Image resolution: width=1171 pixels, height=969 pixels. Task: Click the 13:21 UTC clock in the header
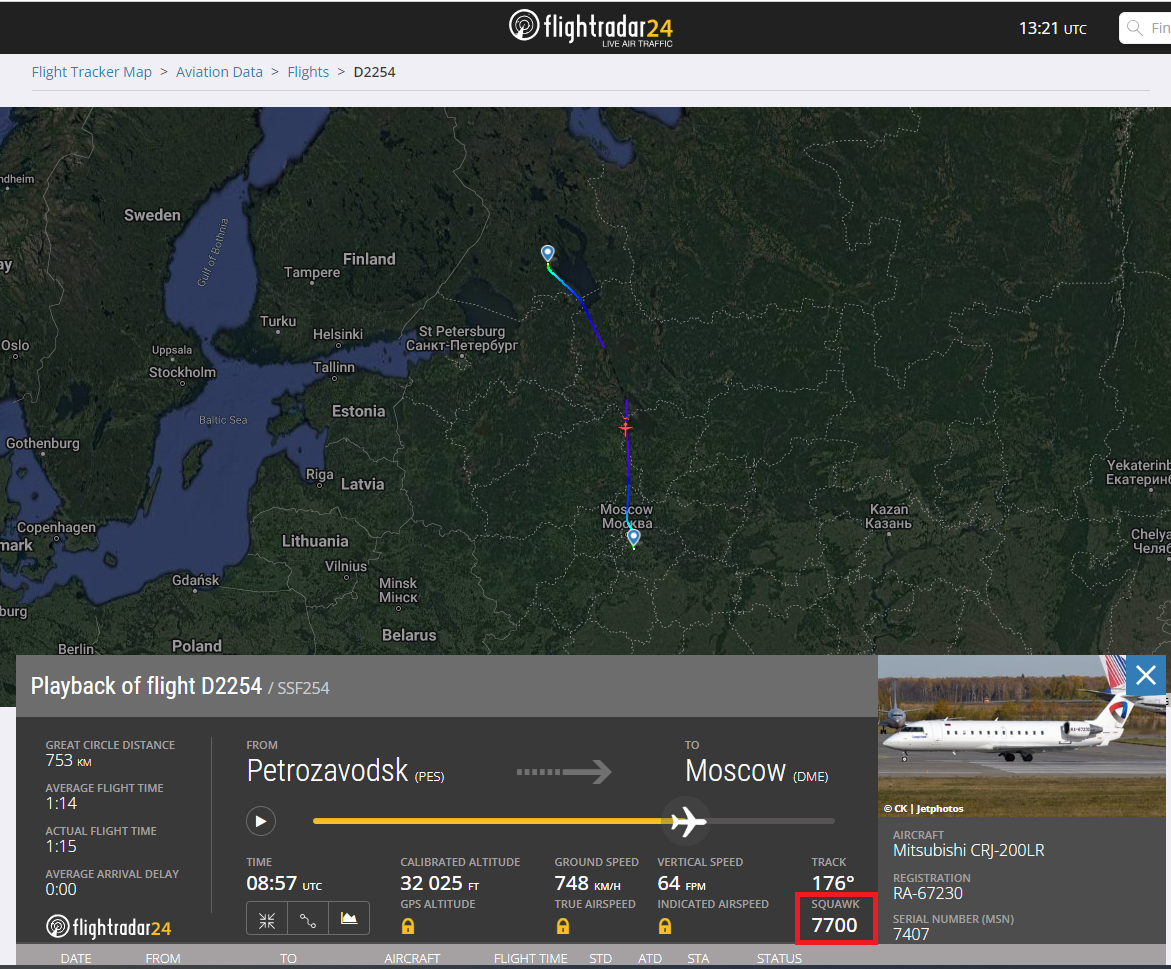(x=1052, y=28)
